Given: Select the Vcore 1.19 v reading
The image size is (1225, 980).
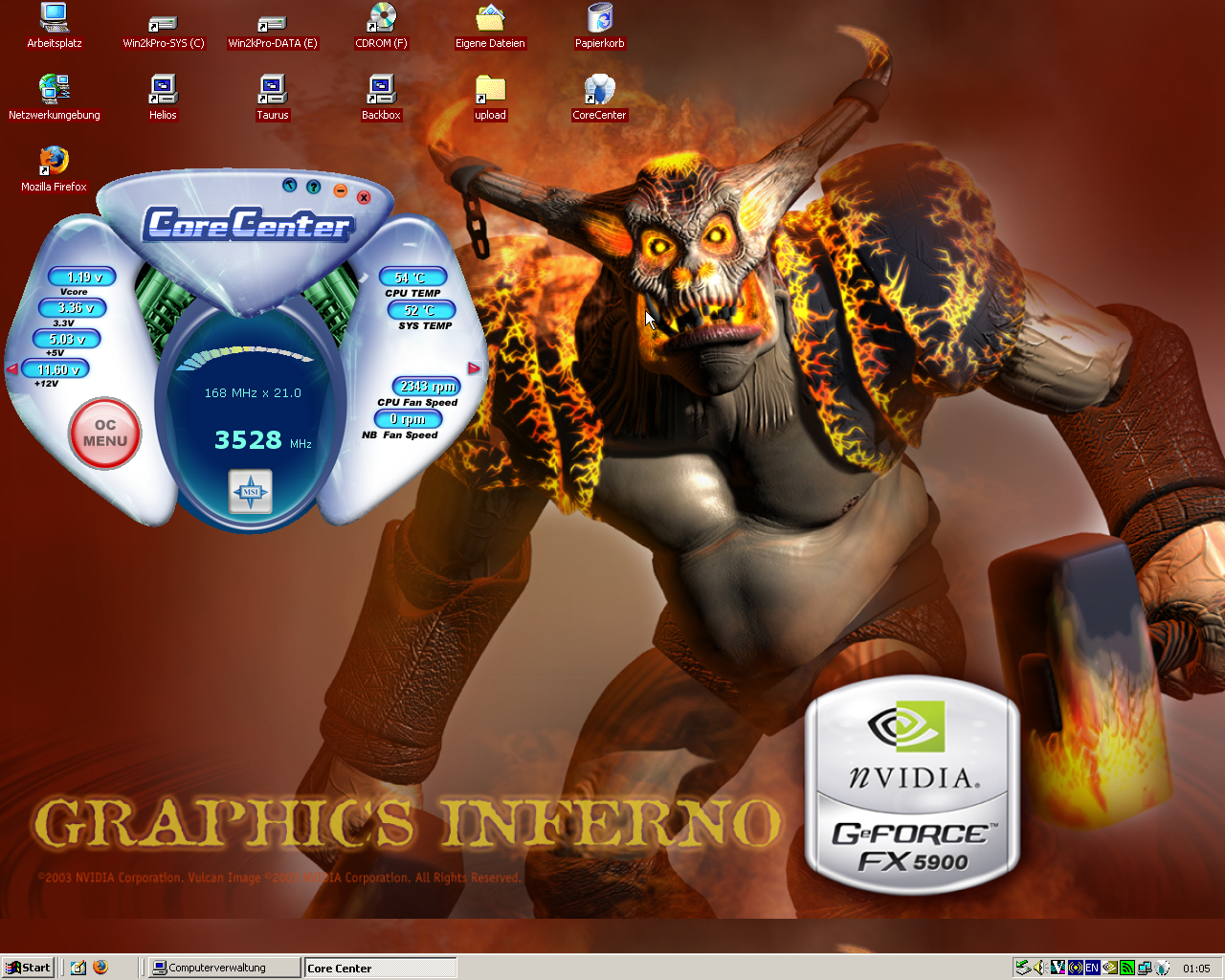Looking at the screenshot, I should [x=83, y=278].
